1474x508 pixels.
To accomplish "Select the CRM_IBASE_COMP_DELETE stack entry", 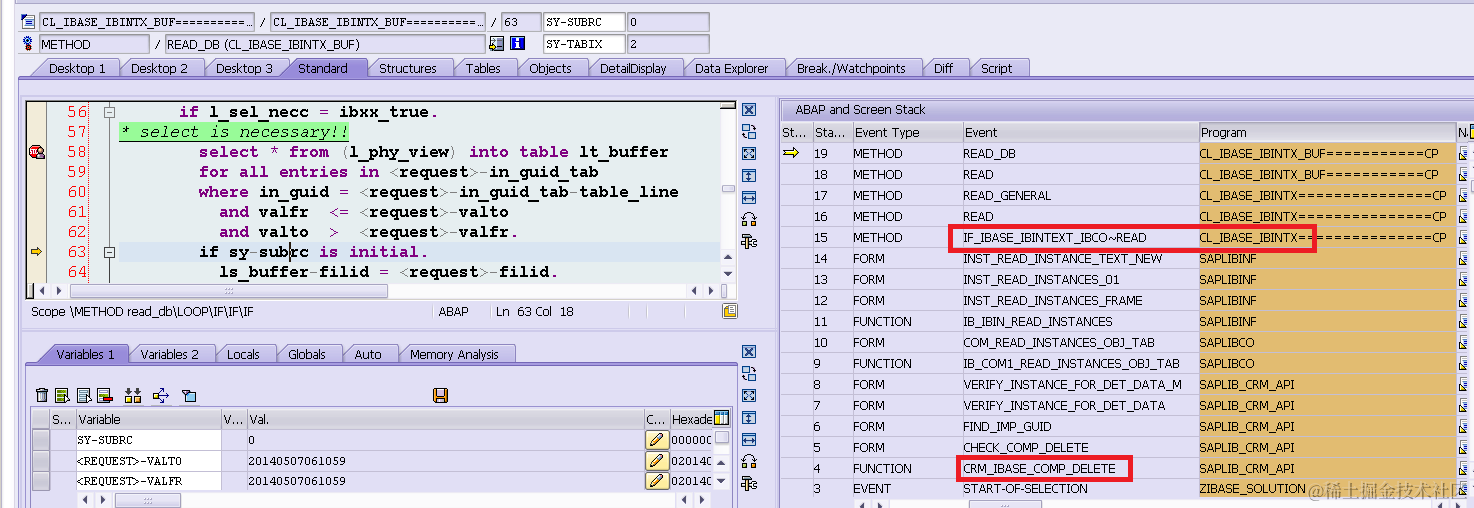I will 1037,468.
